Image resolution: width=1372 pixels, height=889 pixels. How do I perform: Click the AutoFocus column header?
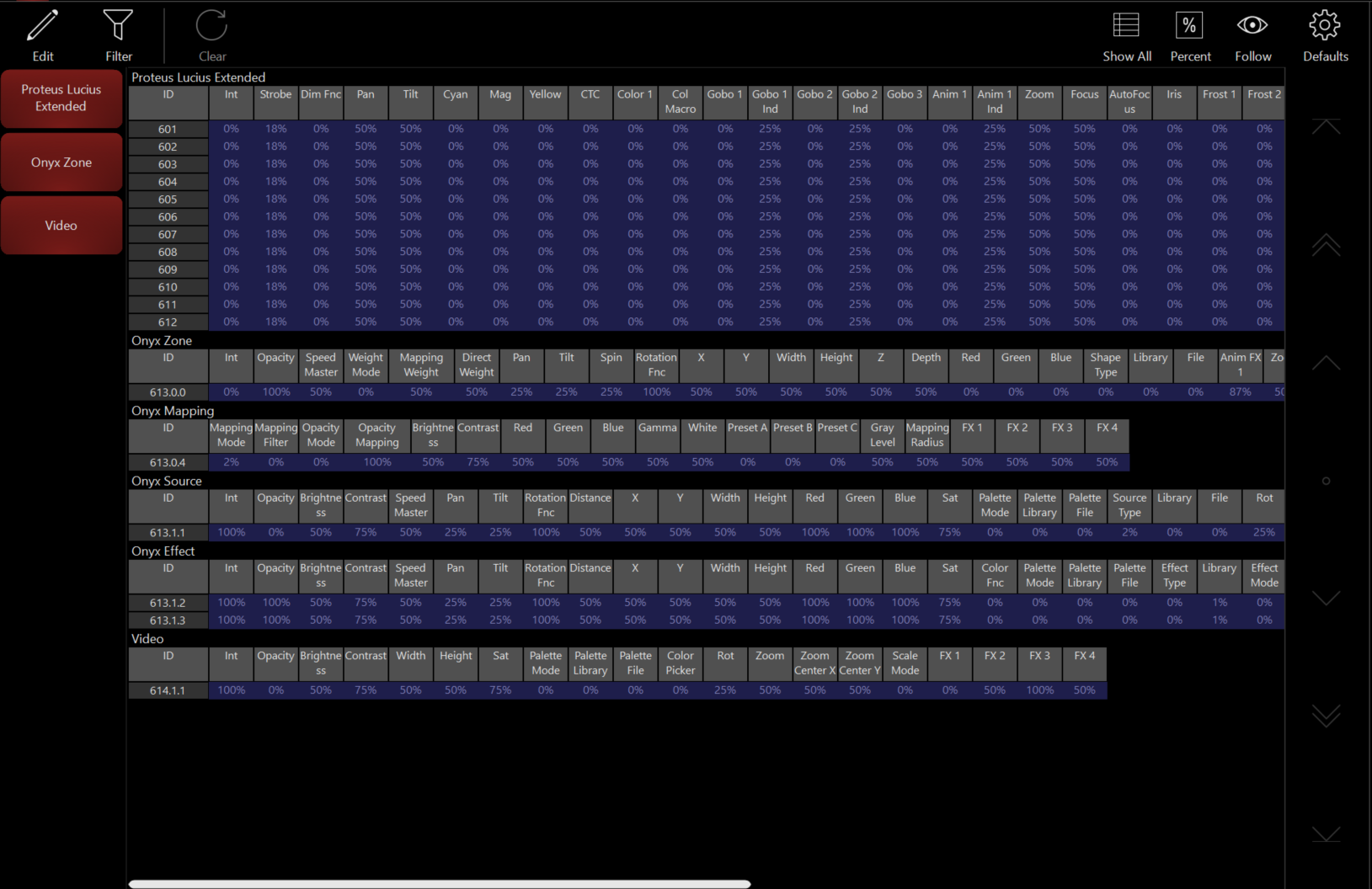[x=1129, y=103]
